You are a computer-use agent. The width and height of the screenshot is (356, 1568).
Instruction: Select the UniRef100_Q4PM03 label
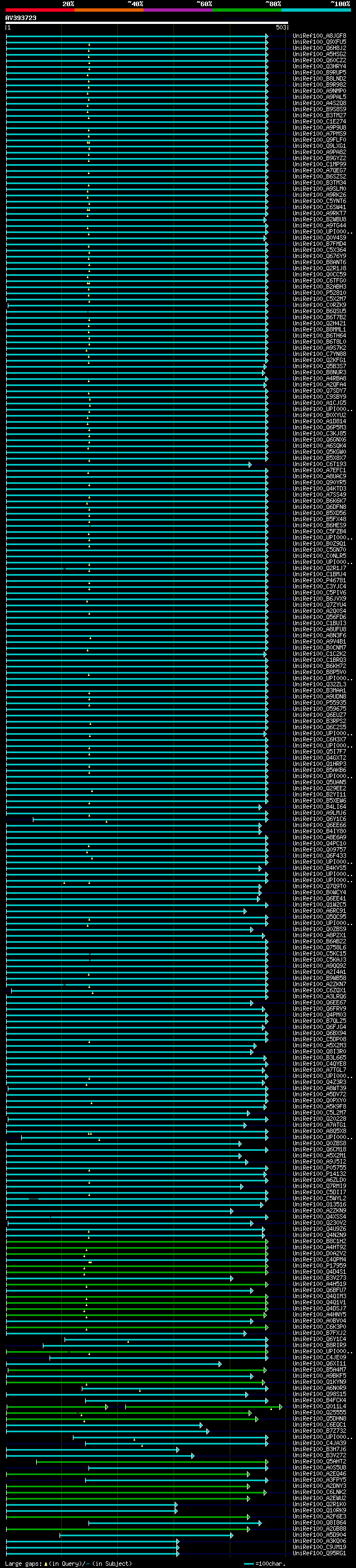coord(319,1015)
